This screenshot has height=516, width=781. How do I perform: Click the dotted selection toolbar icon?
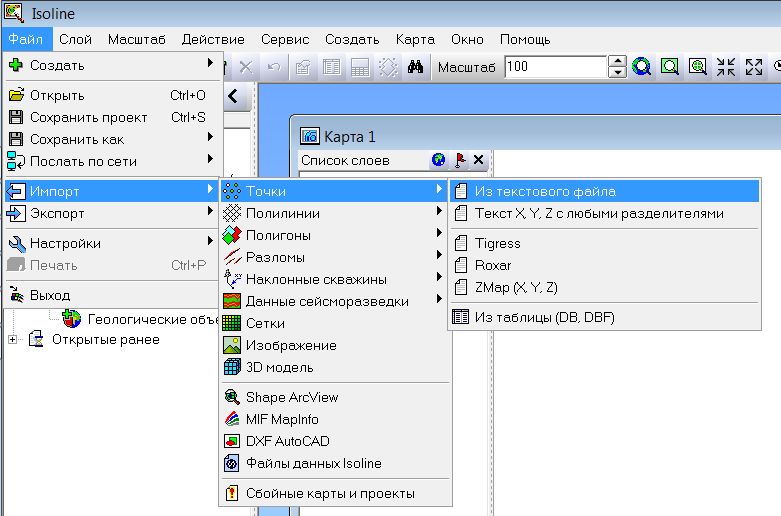[x=388, y=67]
